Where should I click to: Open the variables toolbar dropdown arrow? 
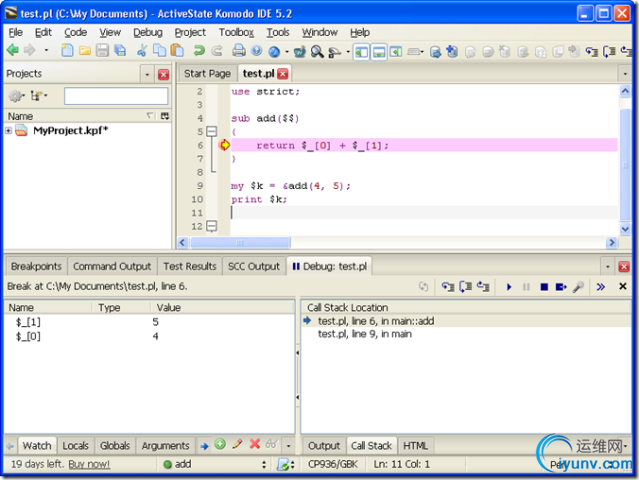289,446
